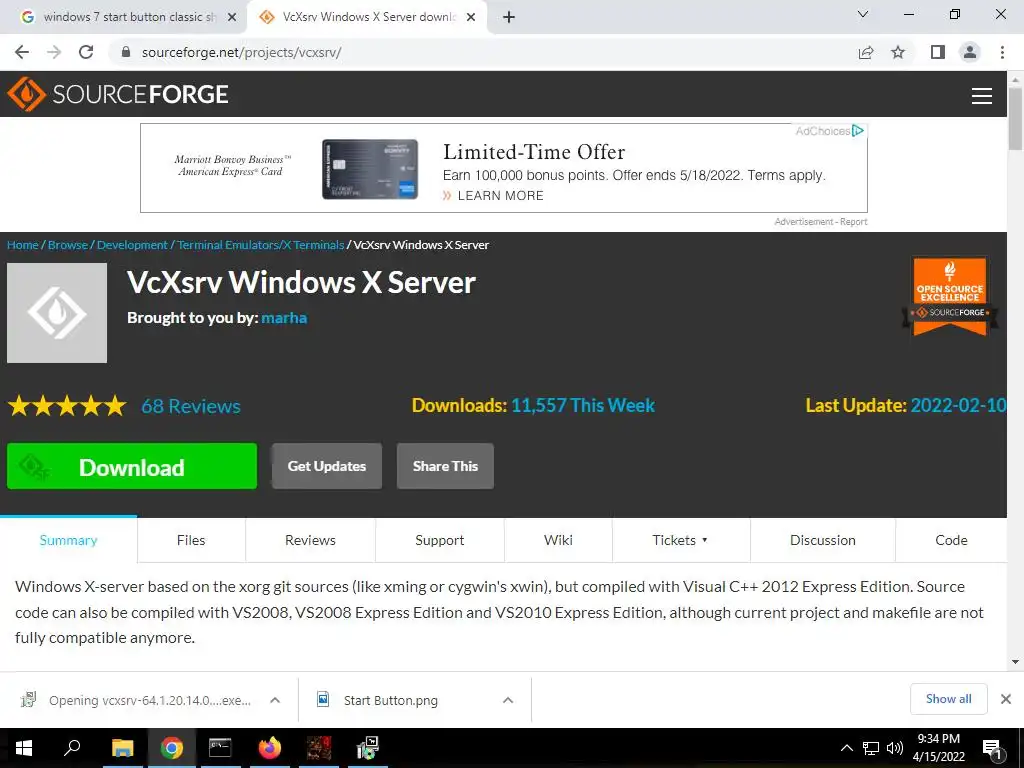Open the 68 Reviews link

(x=191, y=406)
